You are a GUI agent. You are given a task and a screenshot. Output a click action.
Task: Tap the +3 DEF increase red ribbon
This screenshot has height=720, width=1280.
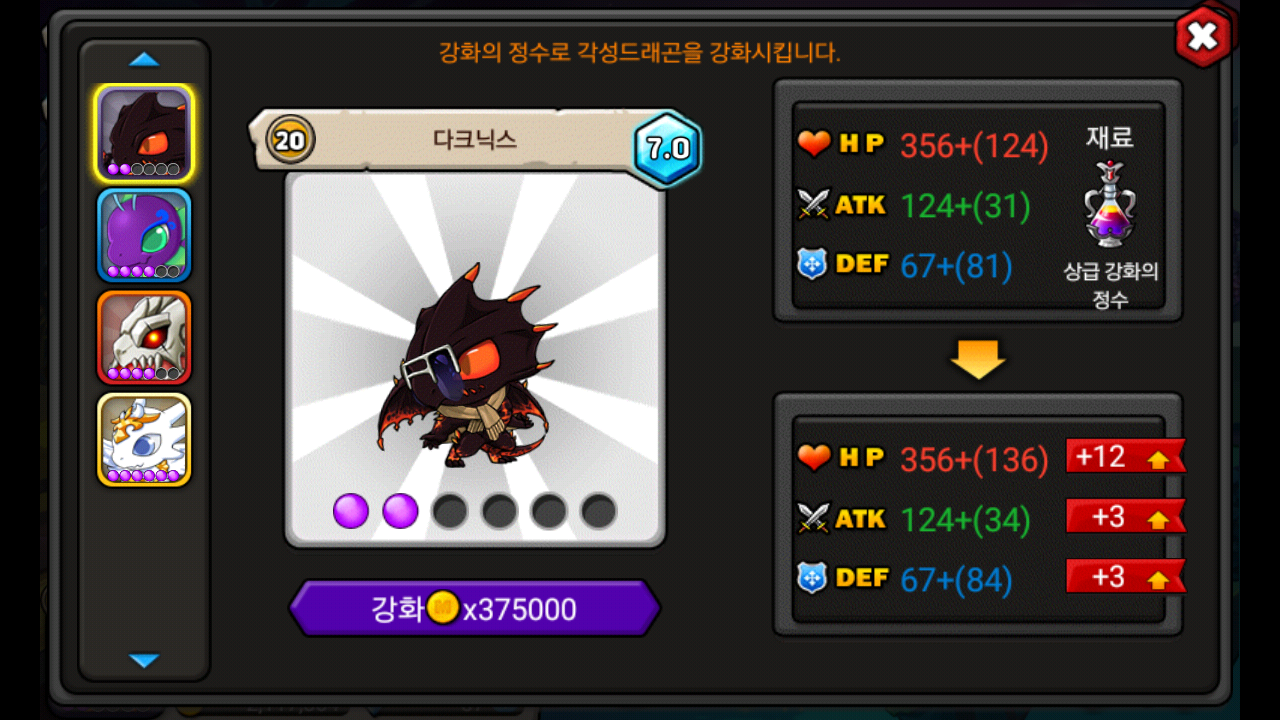coord(1125,576)
